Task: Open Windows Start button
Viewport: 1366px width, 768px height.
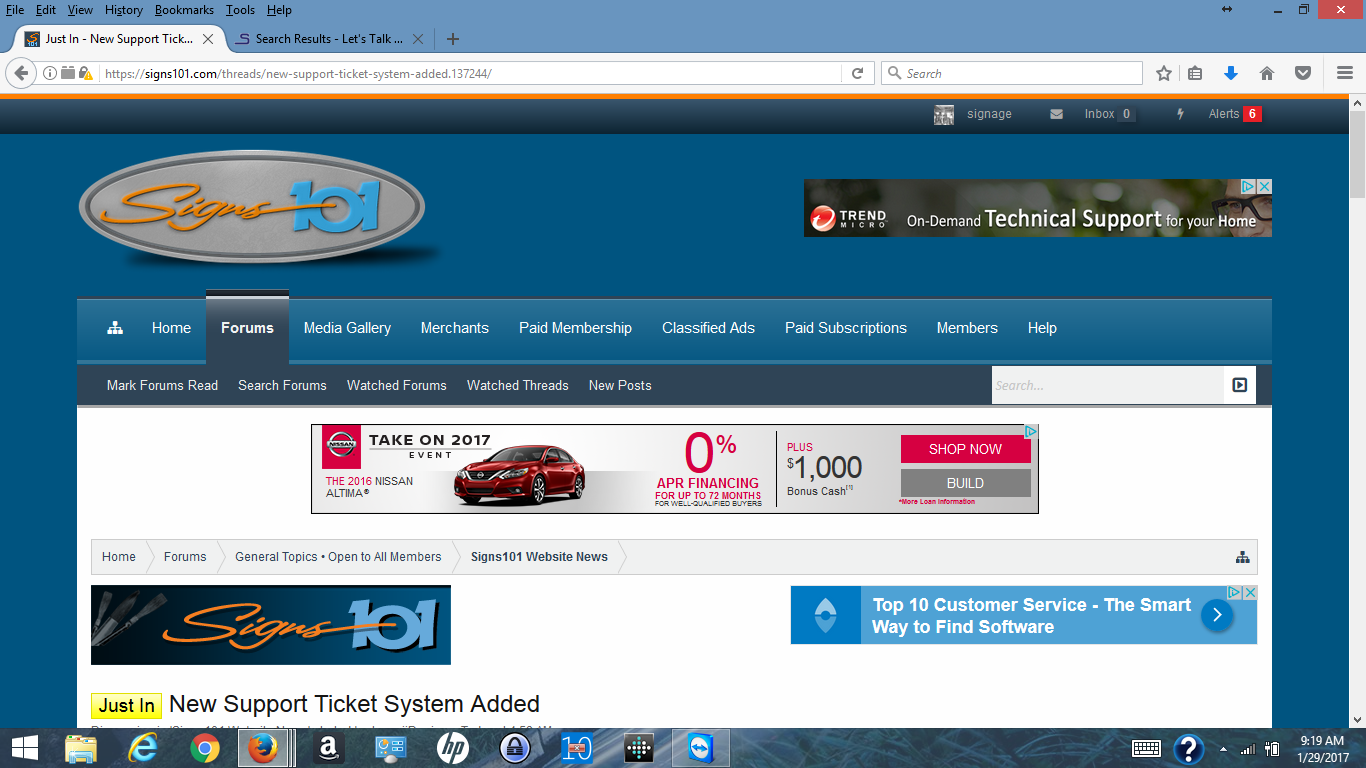Action: [24, 748]
